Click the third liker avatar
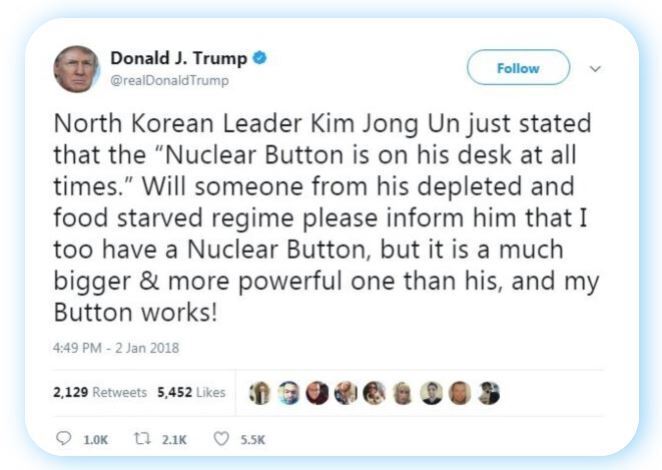The image size is (662, 470). pos(317,393)
